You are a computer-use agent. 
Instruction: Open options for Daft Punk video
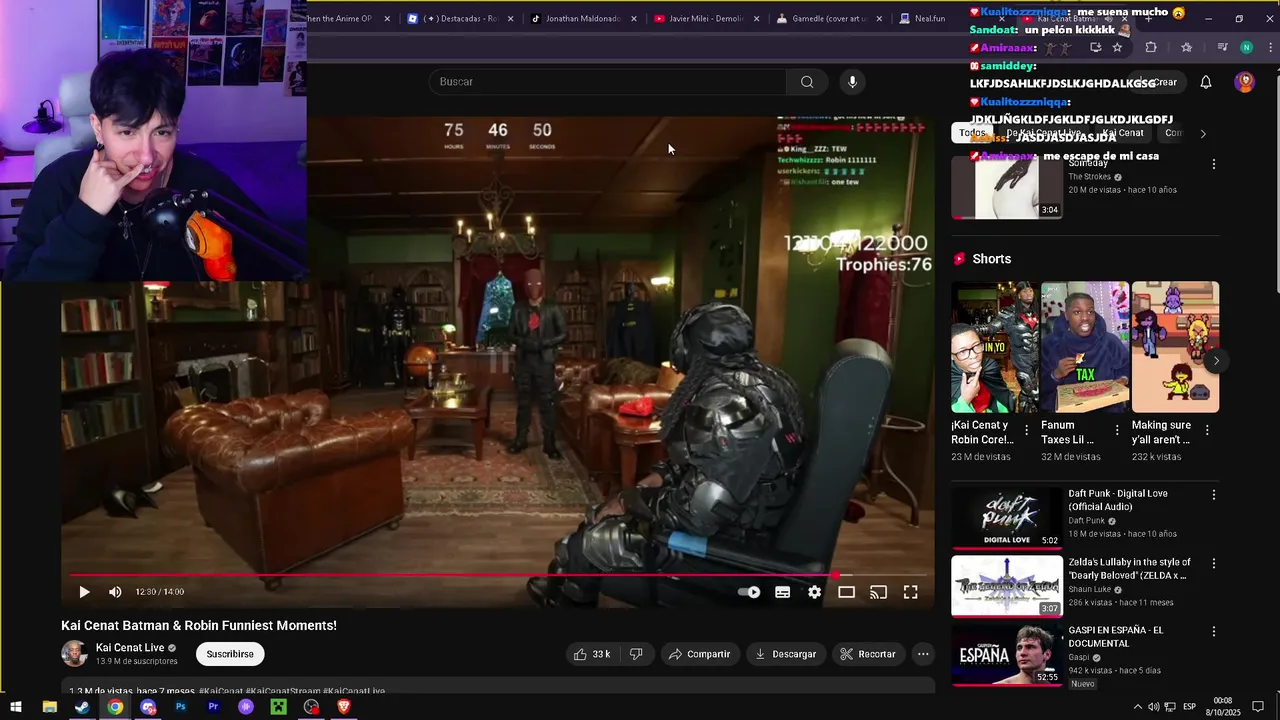[1214, 495]
